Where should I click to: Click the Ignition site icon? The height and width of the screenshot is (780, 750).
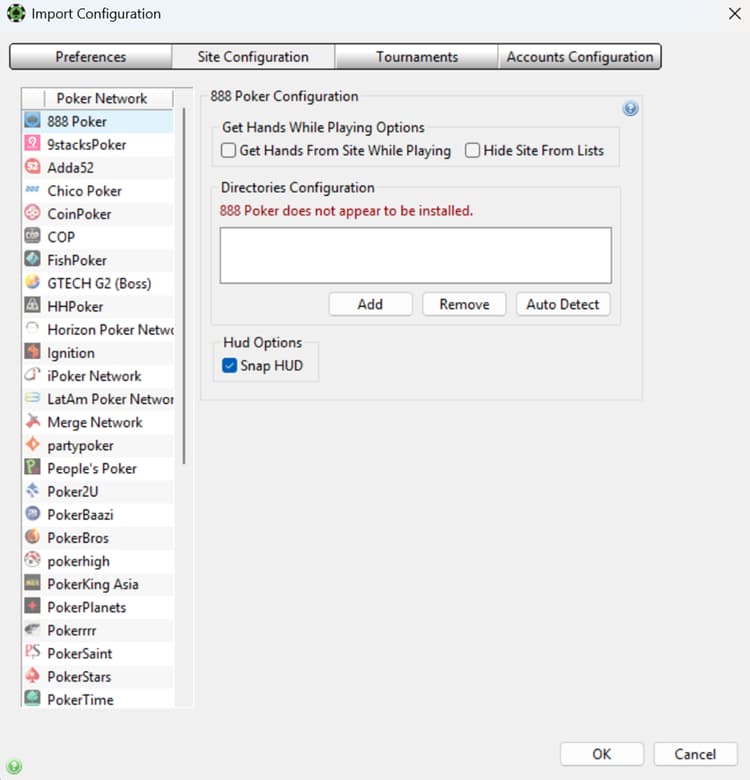point(32,352)
